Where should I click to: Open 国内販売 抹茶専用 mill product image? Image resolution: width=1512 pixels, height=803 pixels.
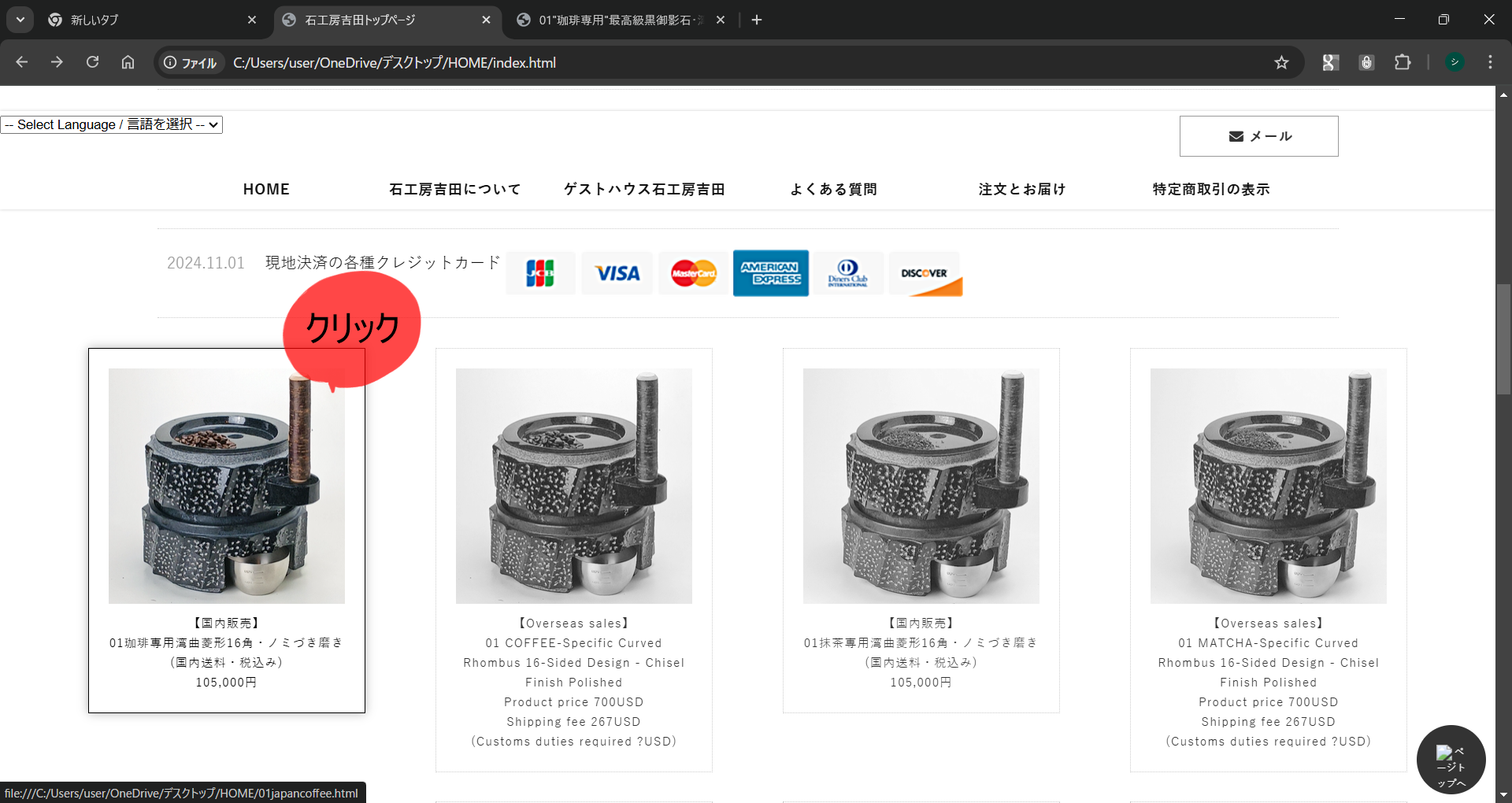(x=921, y=486)
